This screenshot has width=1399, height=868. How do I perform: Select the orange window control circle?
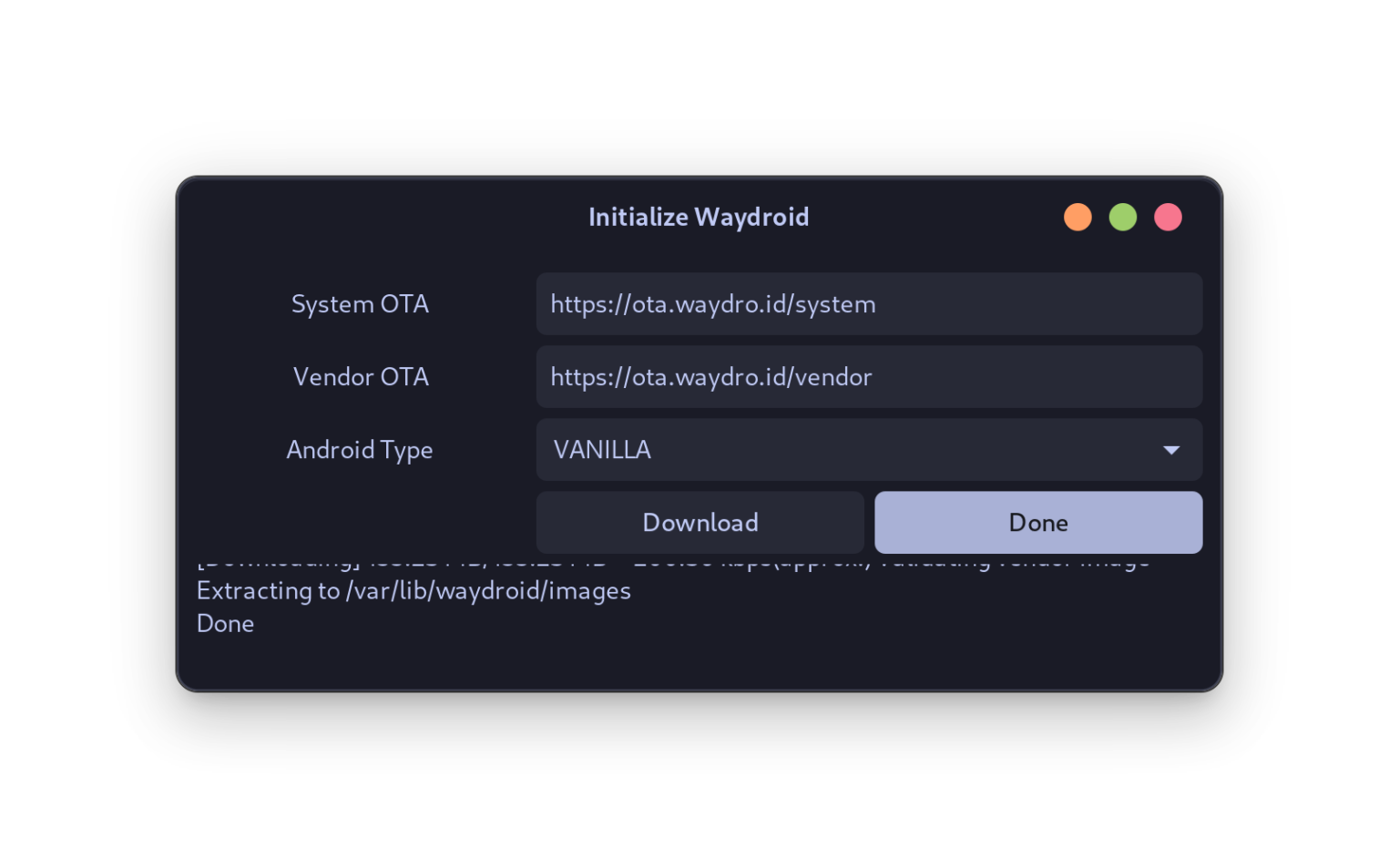pos(1077,217)
